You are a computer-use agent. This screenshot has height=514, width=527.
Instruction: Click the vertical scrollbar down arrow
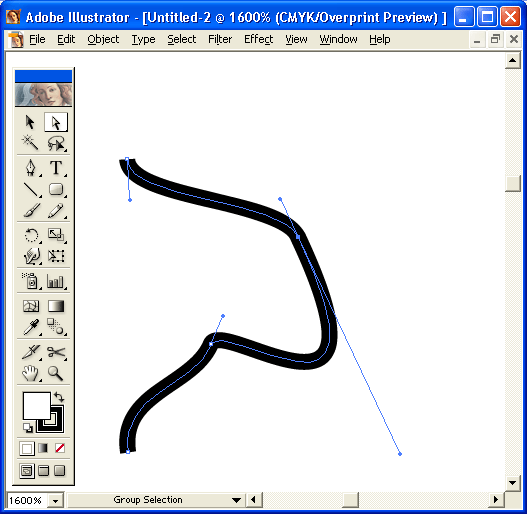[513, 483]
